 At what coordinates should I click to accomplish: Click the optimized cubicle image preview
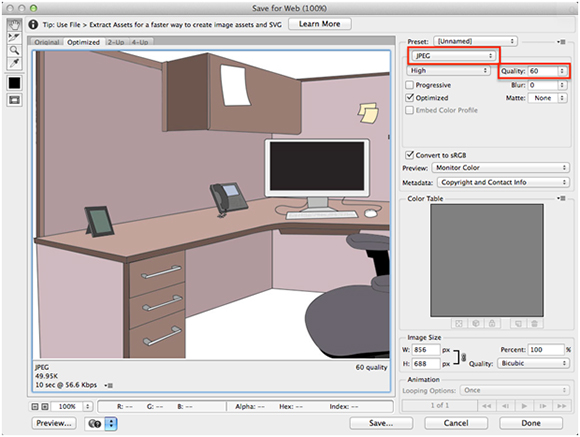click(212, 205)
